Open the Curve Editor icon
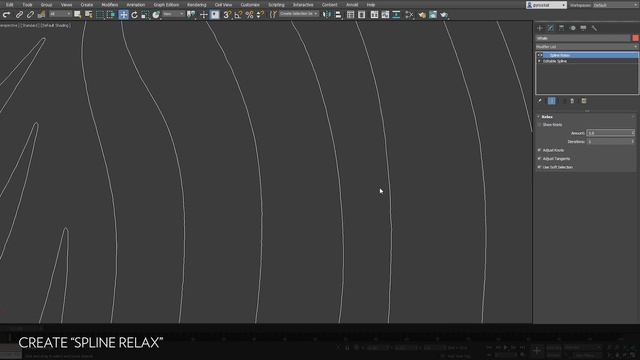 [385, 15]
